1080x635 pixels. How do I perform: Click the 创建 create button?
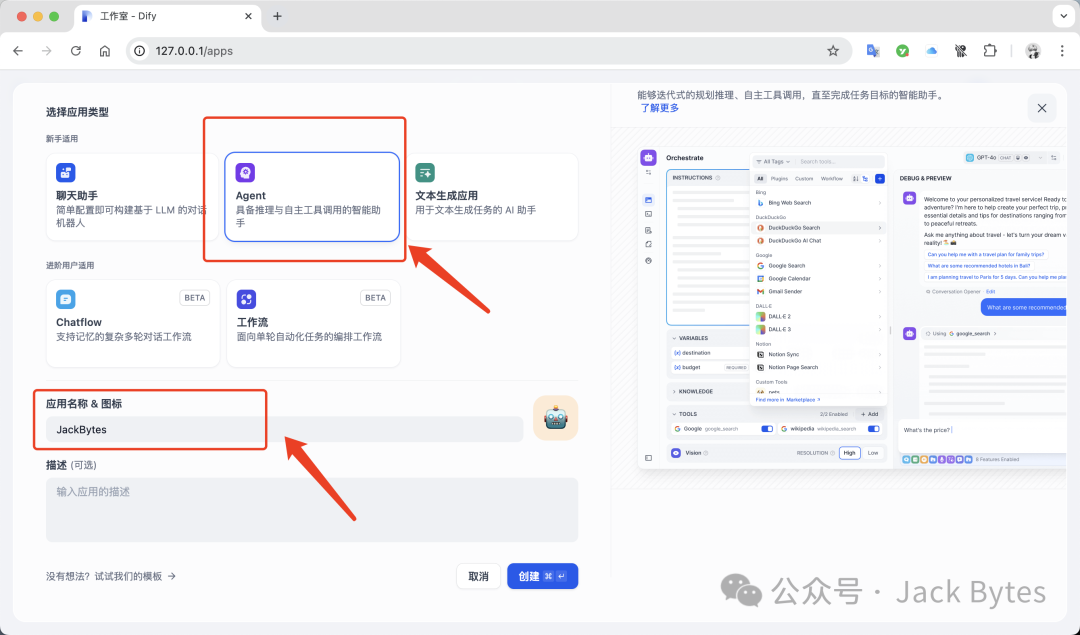542,576
